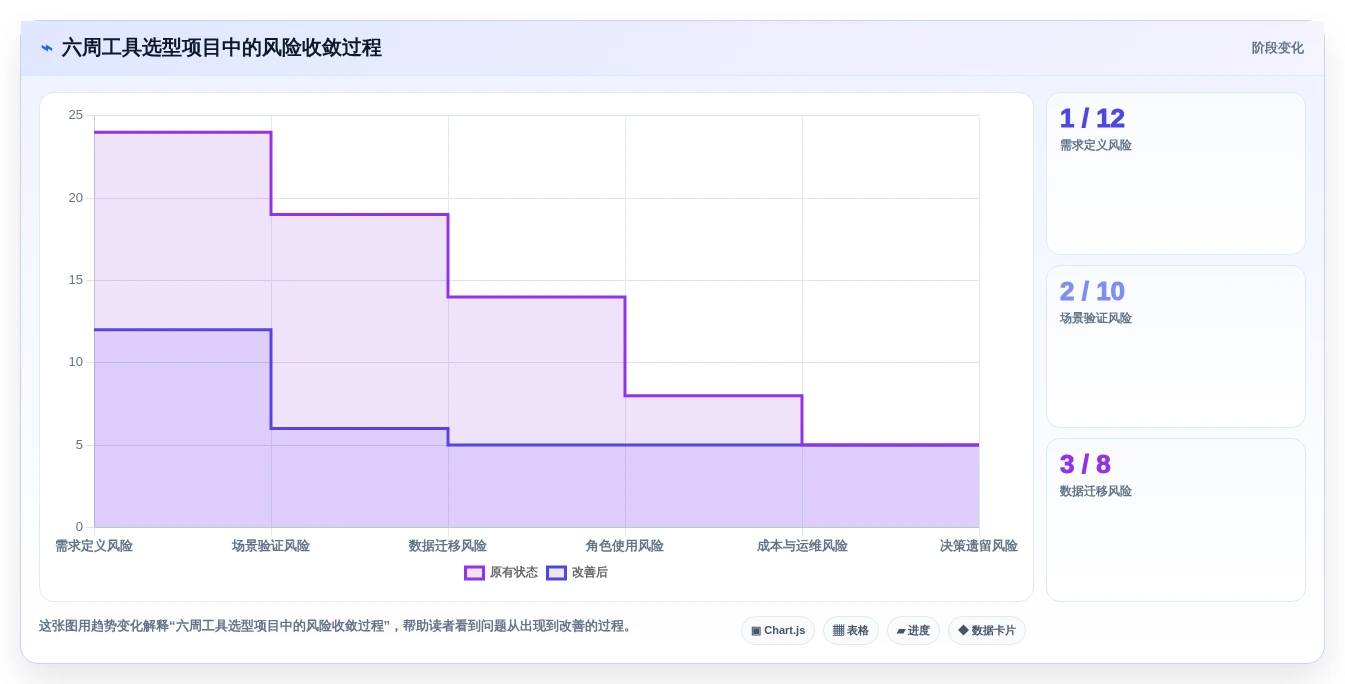The image size is (1345, 684).
Task: Click the description sentence below the chart
Action: pos(337,626)
